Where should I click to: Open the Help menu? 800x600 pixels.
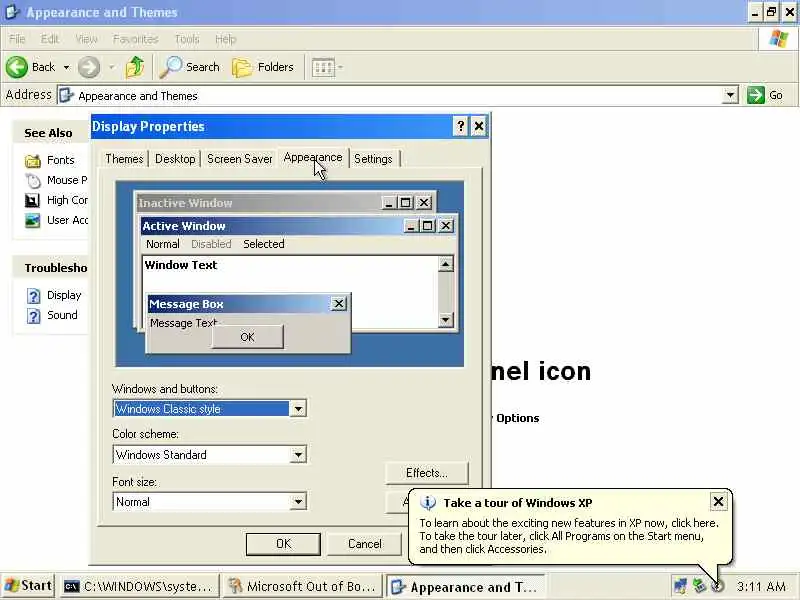click(226, 39)
